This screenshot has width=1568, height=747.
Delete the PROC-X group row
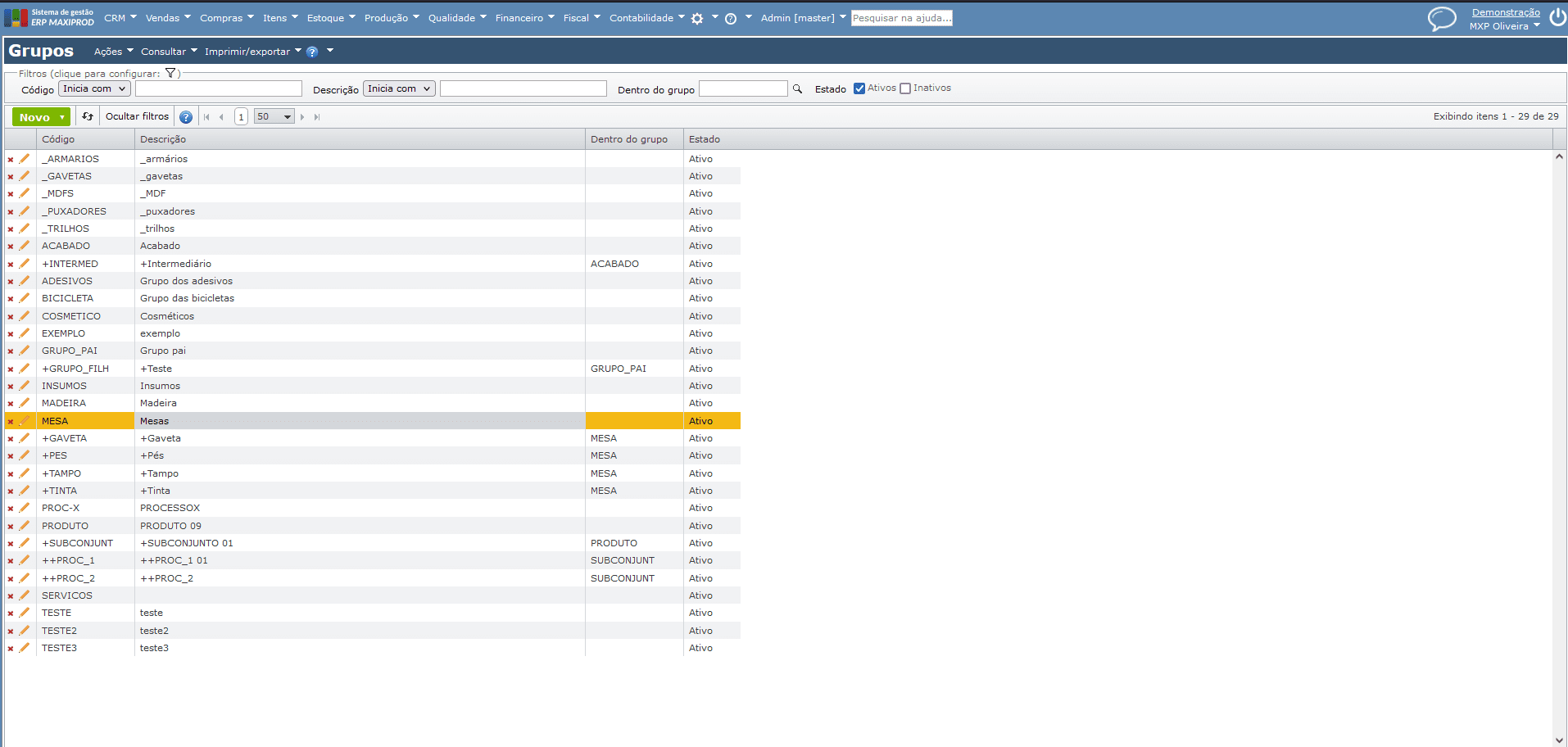pos(11,509)
